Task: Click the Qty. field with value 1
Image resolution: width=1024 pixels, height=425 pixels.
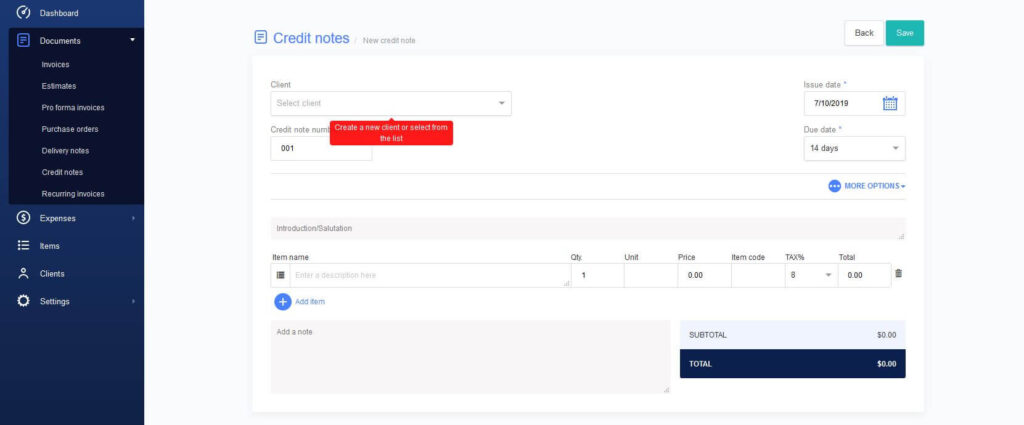Action: (598, 275)
